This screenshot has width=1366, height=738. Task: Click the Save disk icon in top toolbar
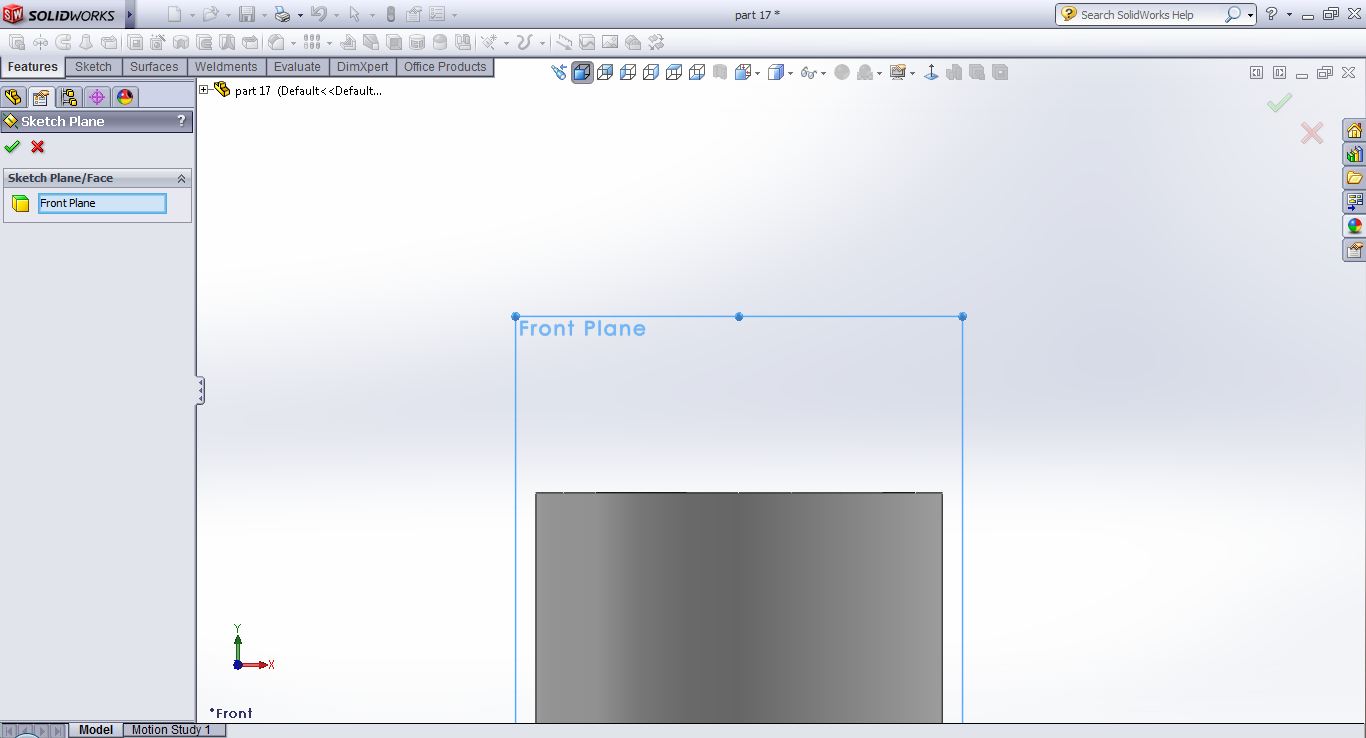click(x=247, y=14)
